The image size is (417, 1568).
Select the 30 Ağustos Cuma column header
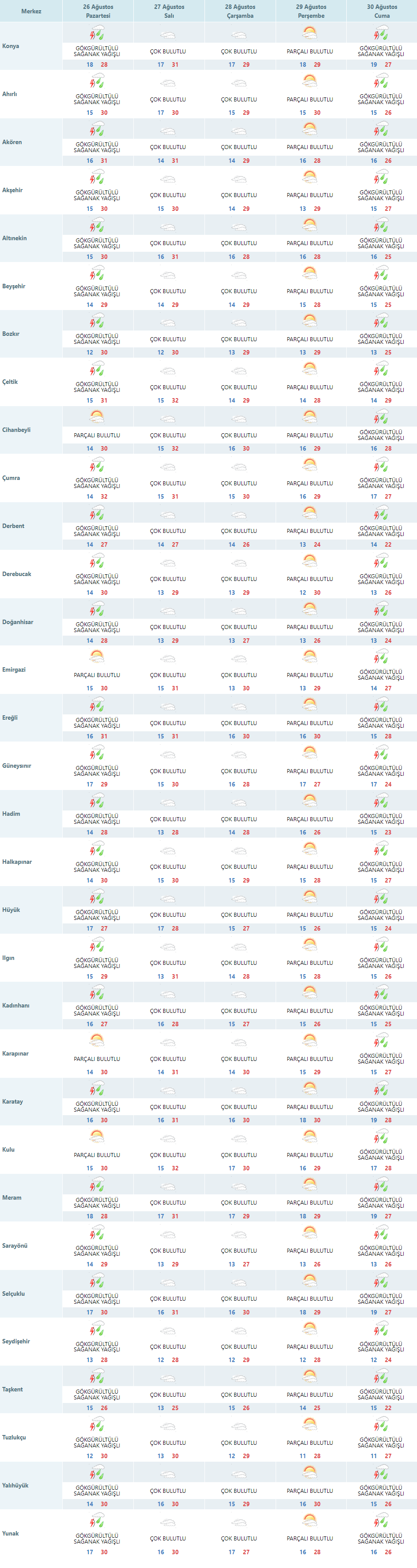coord(382,11)
